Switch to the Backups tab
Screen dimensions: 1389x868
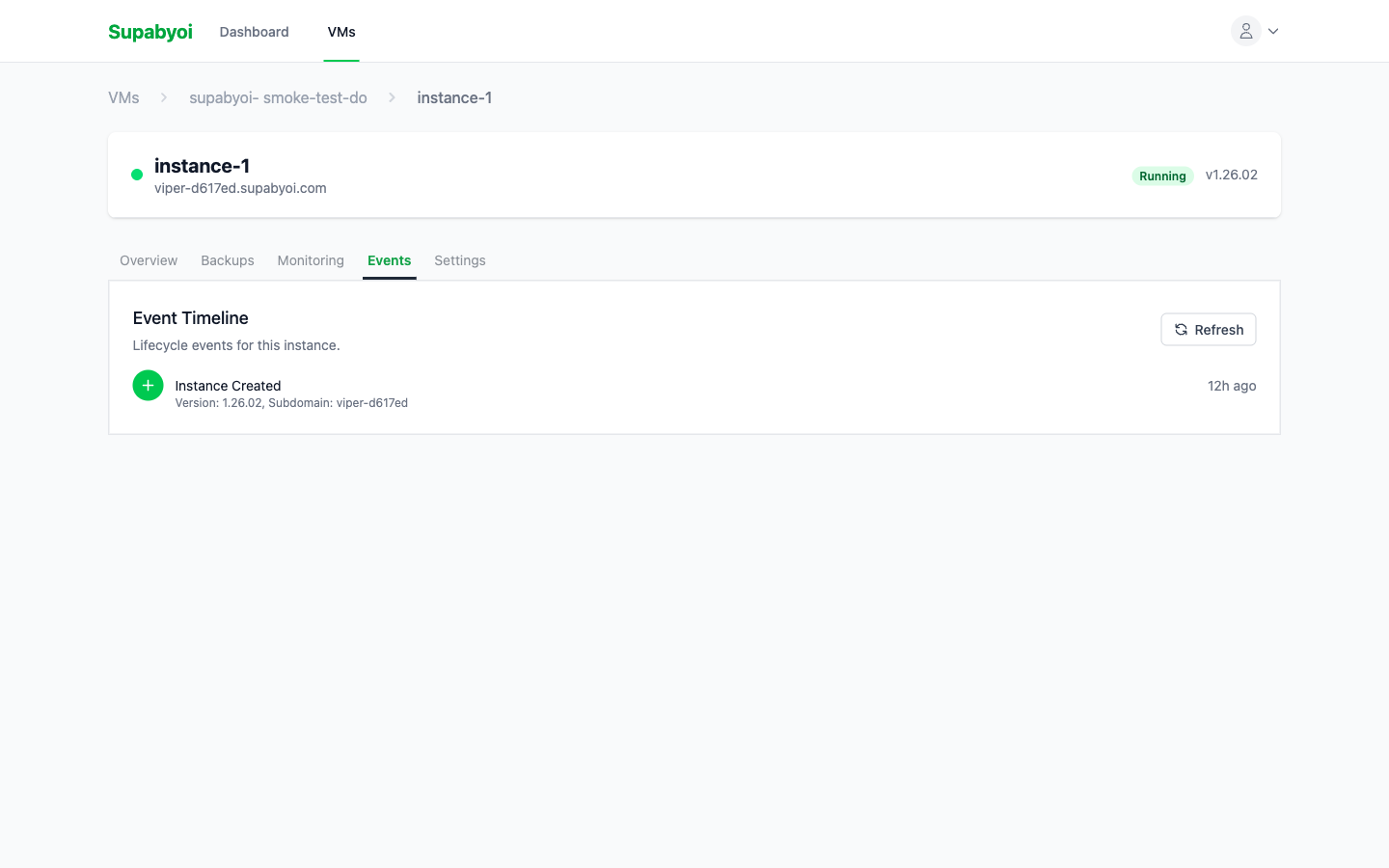pos(227,260)
